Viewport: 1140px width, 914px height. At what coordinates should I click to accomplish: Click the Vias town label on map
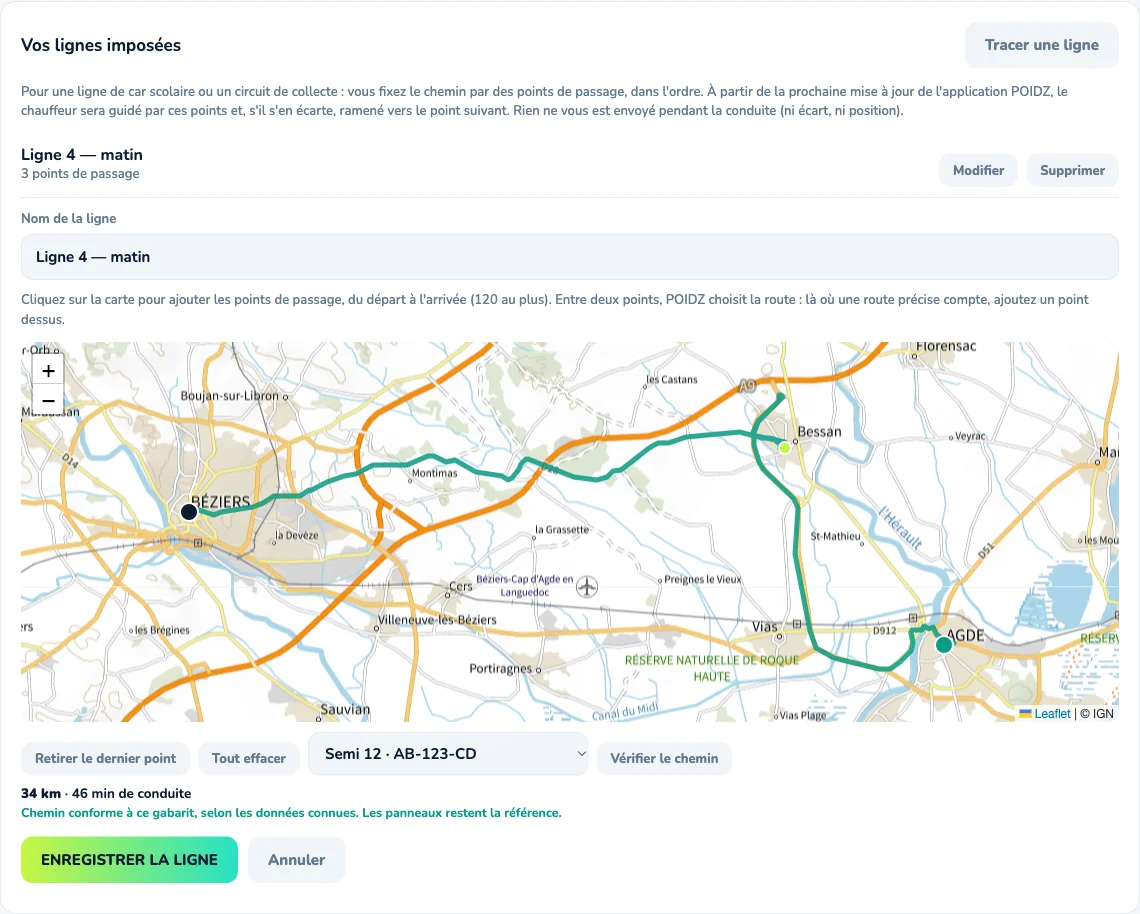click(x=765, y=627)
